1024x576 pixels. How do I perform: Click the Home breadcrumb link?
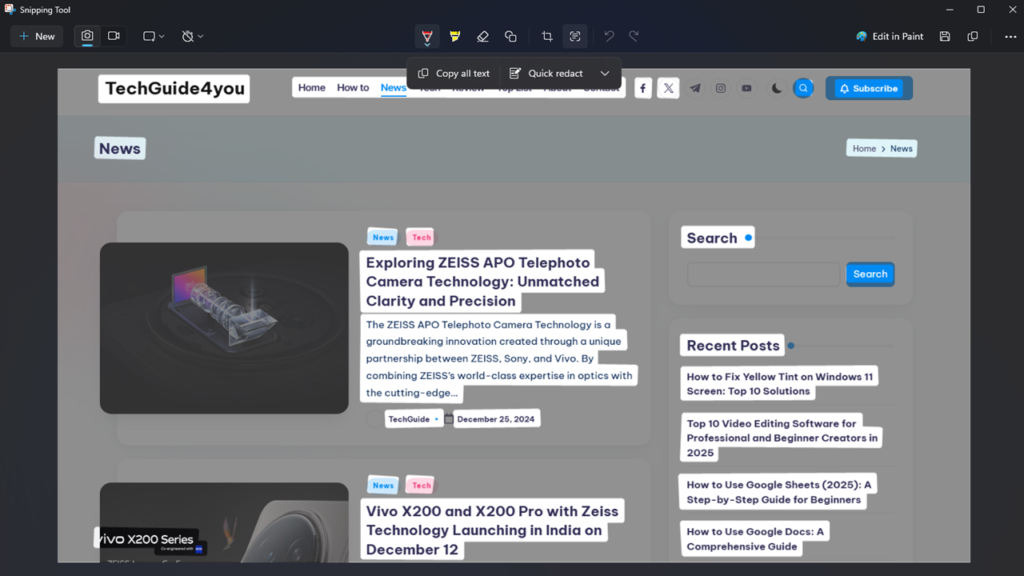point(864,149)
